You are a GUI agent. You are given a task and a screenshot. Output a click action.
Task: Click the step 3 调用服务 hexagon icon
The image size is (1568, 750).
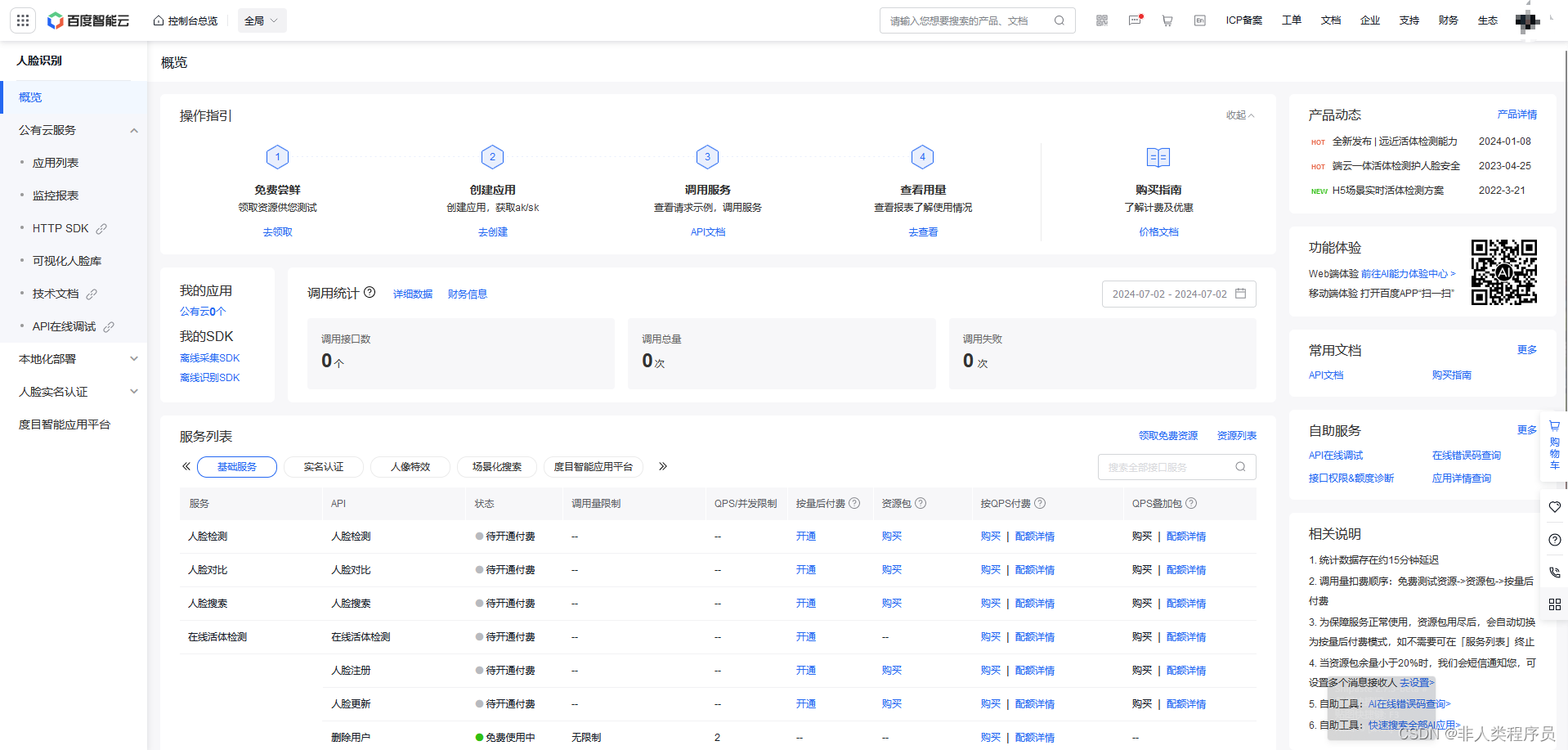(x=707, y=157)
